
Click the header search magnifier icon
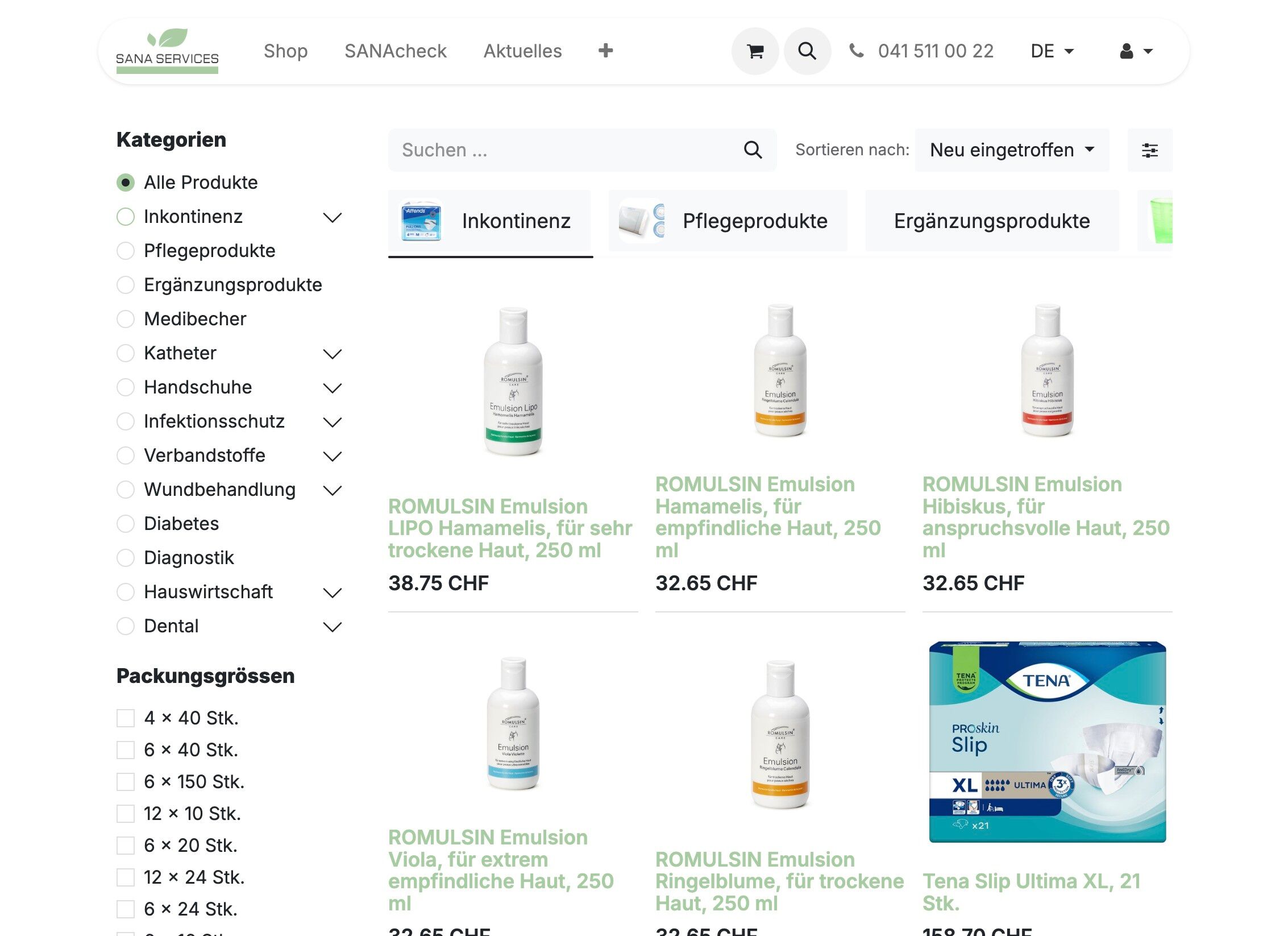[x=807, y=51]
